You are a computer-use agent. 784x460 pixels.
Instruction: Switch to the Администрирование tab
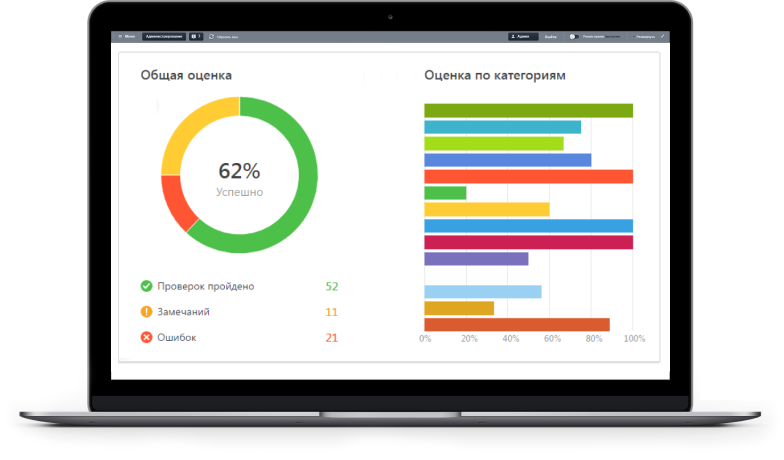(164, 36)
